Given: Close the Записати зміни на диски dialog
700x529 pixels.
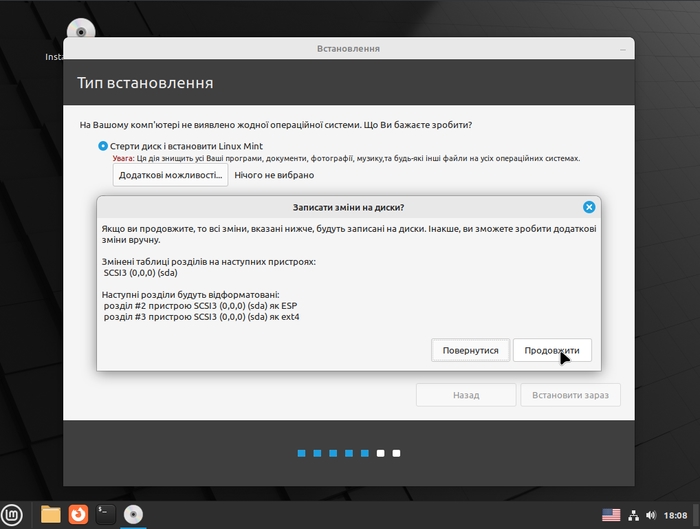Looking at the screenshot, I should [x=589, y=207].
